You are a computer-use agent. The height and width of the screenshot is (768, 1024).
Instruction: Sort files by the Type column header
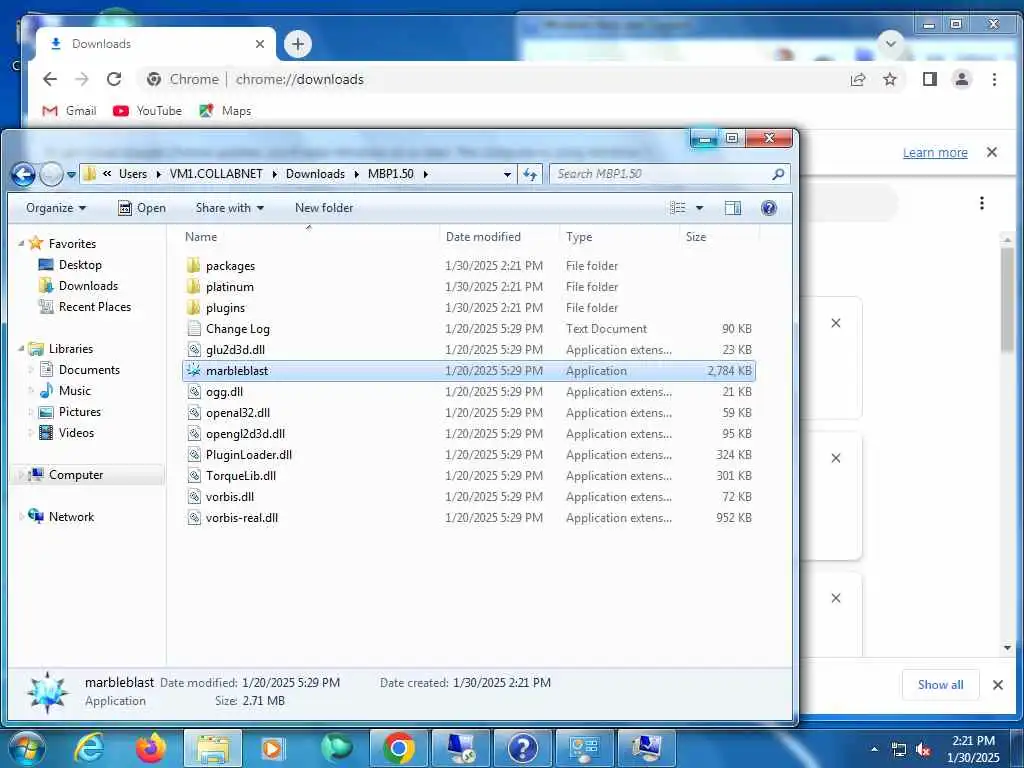pos(579,237)
